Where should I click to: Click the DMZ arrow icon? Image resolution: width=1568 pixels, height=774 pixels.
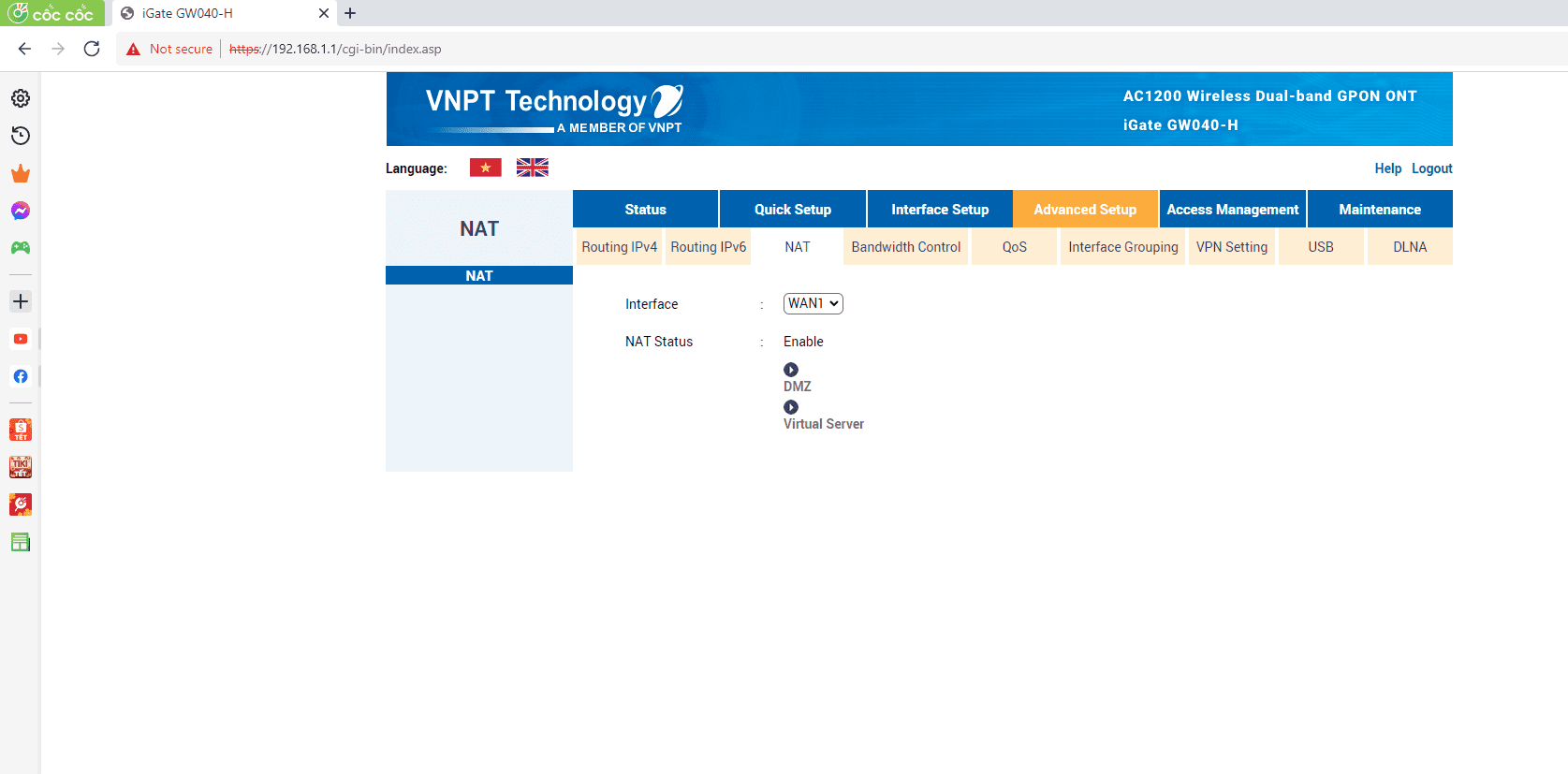[791, 370]
